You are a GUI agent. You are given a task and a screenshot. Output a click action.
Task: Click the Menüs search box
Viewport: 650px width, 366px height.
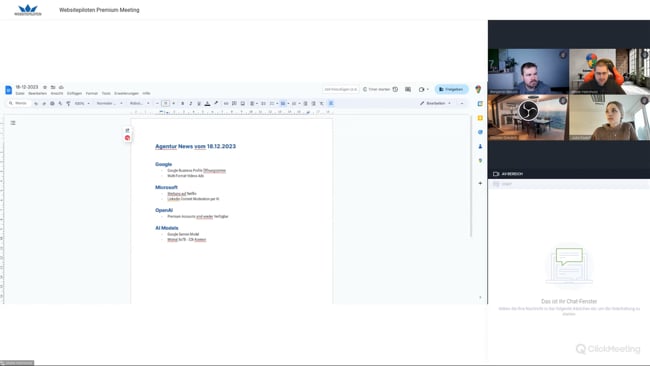pos(19,103)
